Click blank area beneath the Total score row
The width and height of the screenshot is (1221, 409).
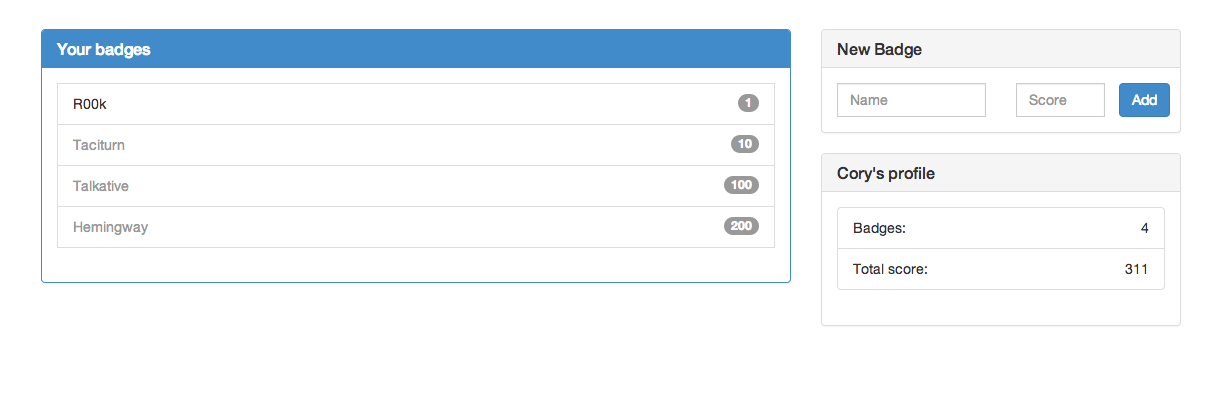click(x=1000, y=307)
